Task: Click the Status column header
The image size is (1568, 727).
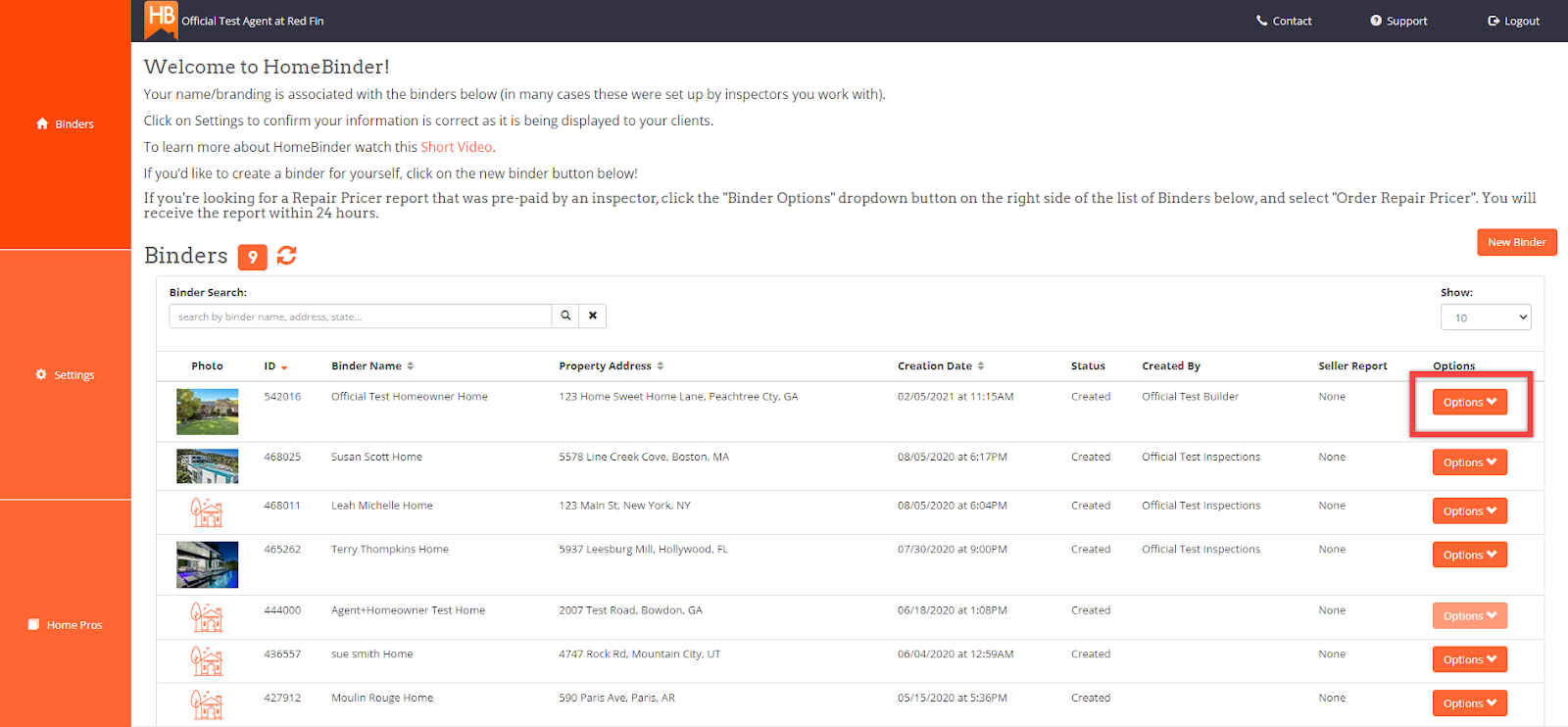Action: (x=1088, y=366)
